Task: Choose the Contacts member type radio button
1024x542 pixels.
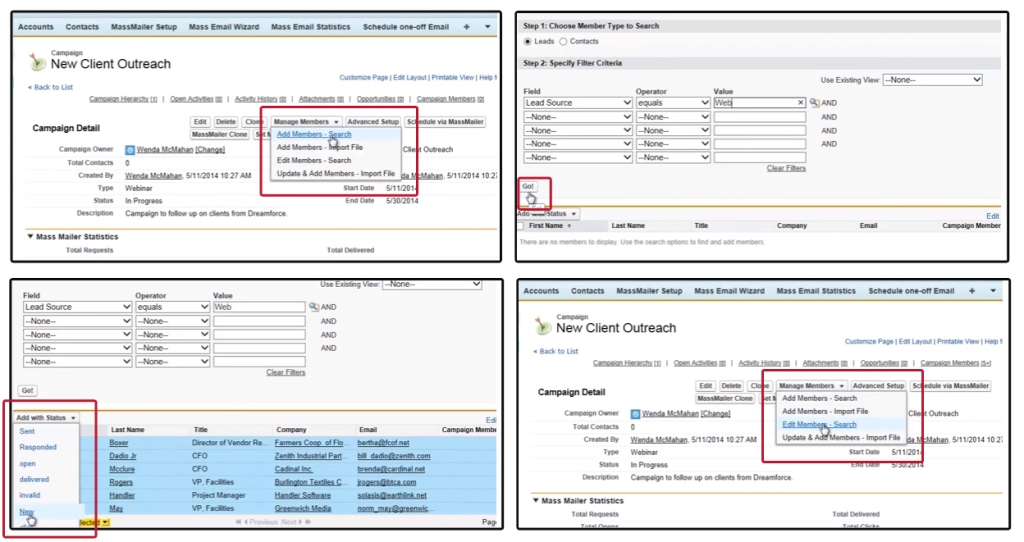Action: click(563, 41)
